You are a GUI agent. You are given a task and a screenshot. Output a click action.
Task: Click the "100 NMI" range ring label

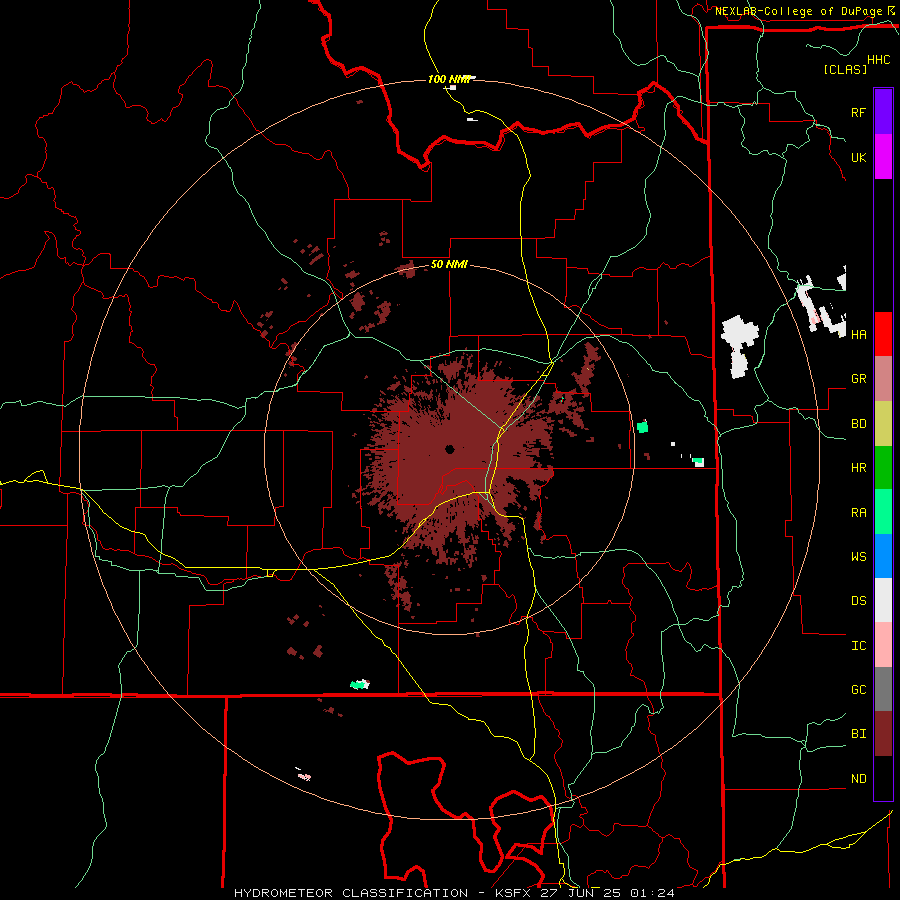tap(449, 79)
